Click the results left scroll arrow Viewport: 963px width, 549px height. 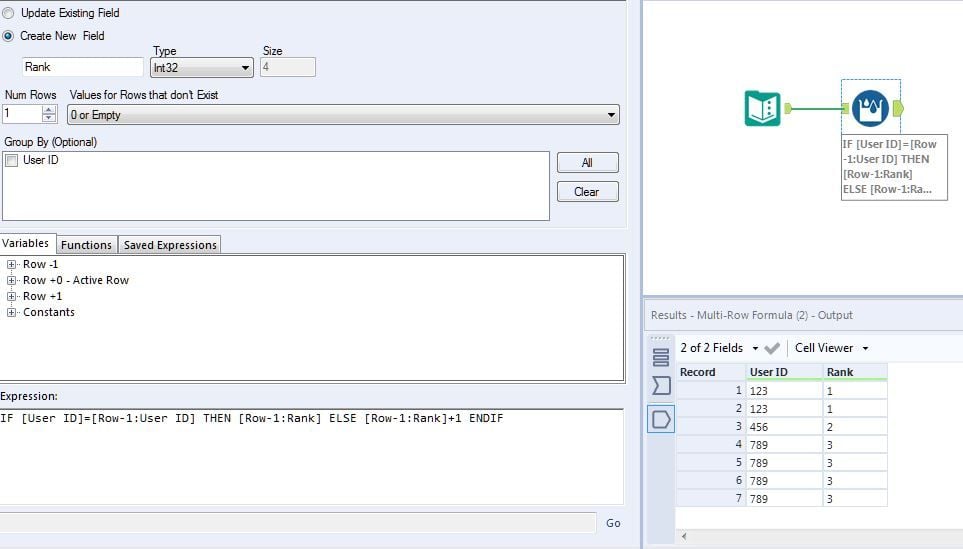[684, 537]
